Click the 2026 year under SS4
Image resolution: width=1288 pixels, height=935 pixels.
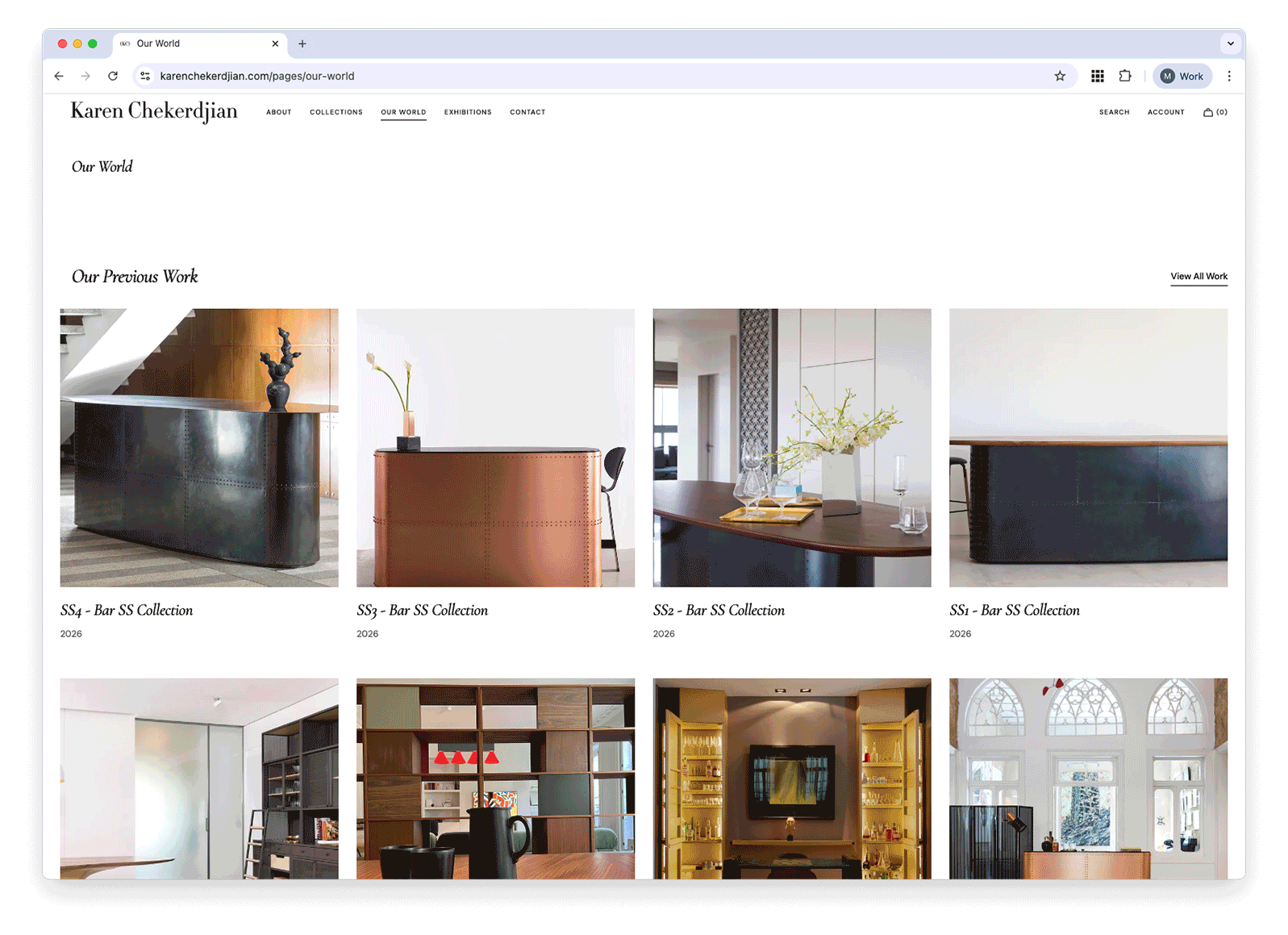tap(71, 634)
